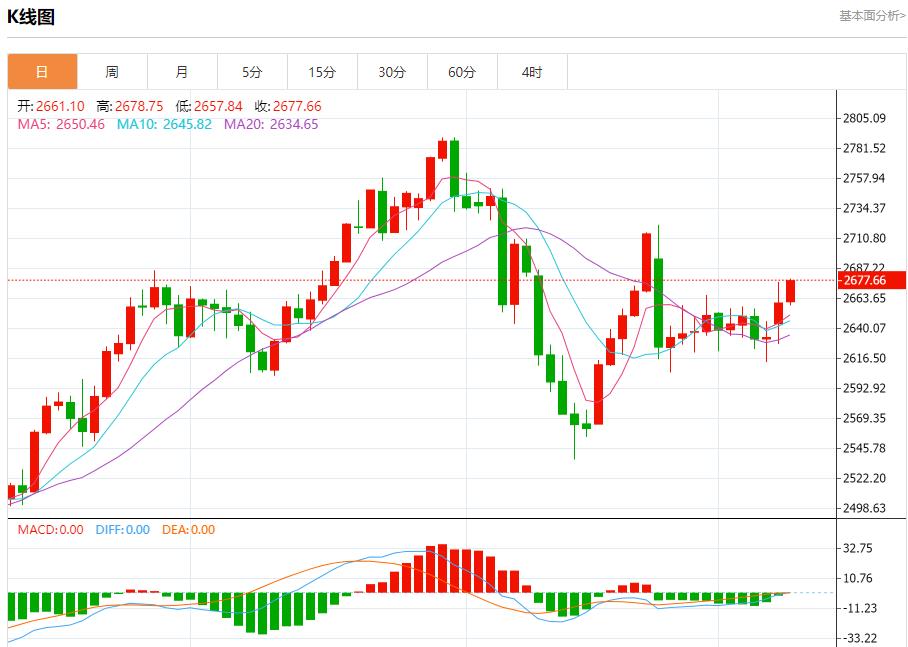Click the red 2677.66 current price tag
Image resolution: width=908 pixels, height=647 pixels.
865,281
